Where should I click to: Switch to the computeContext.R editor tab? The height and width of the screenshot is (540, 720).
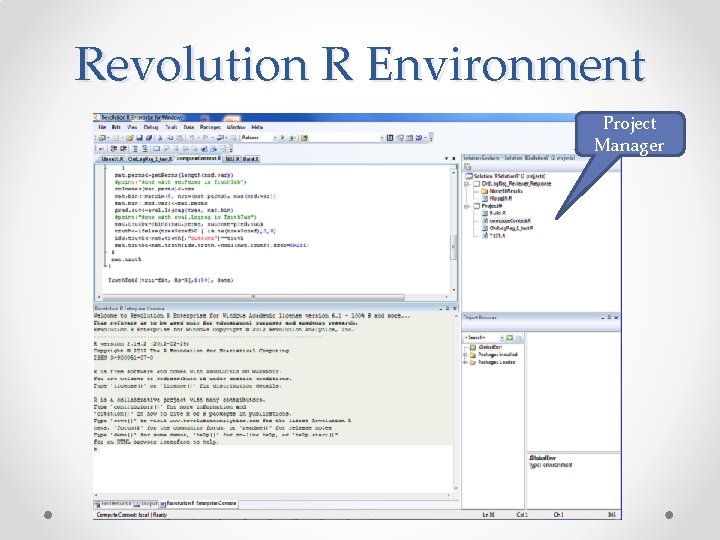(x=199, y=158)
